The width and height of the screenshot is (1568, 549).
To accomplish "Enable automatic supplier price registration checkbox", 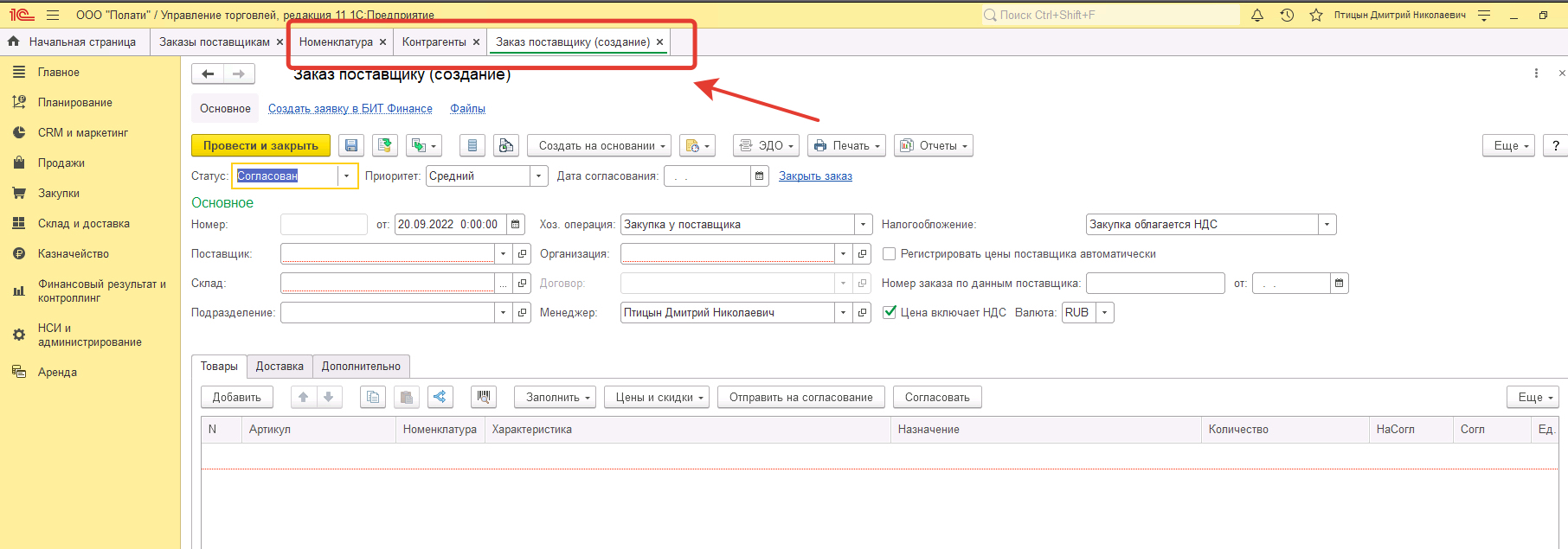I will pyautogui.click(x=889, y=254).
